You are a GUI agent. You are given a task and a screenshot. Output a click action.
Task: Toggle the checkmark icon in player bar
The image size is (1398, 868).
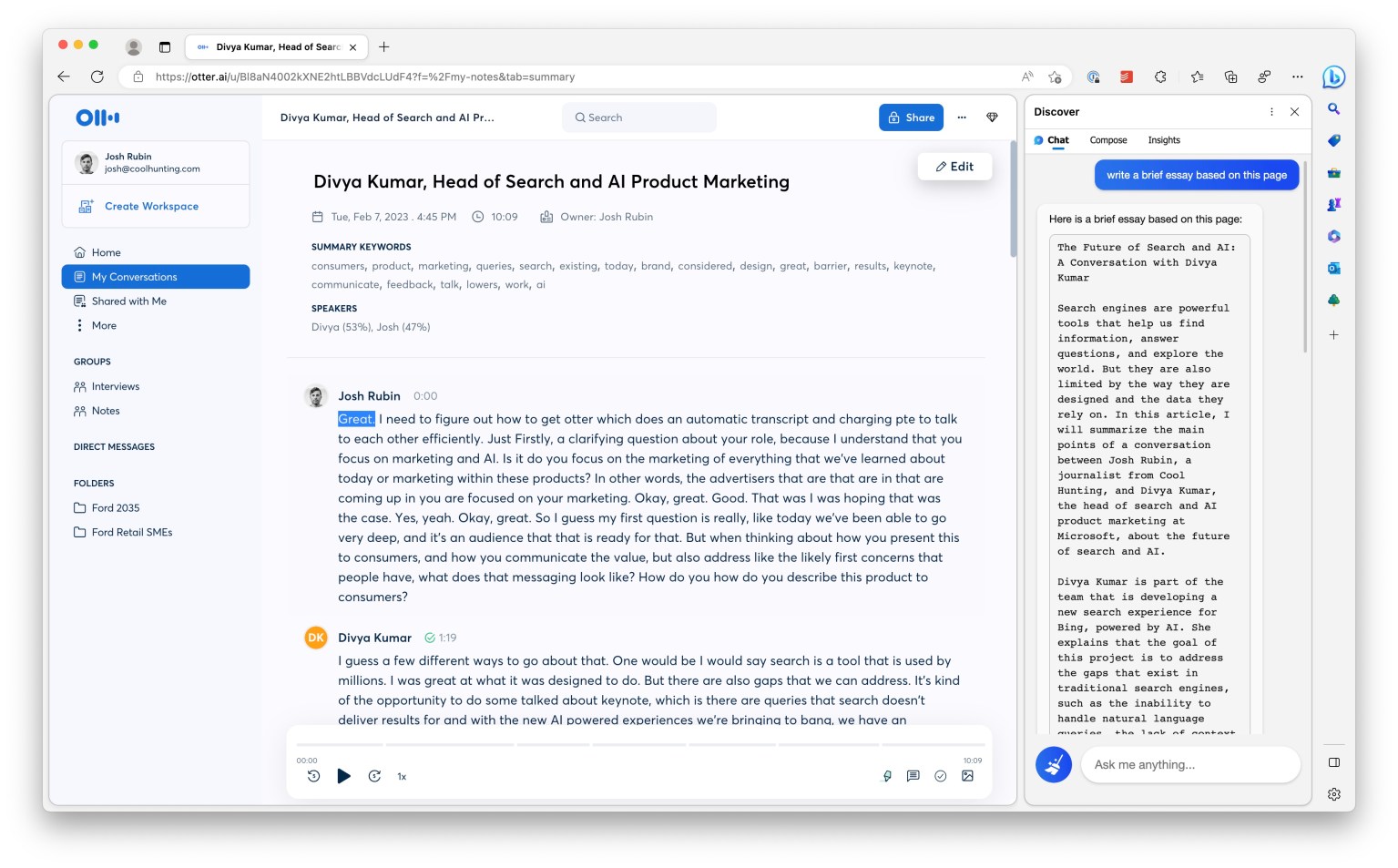pos(940,776)
